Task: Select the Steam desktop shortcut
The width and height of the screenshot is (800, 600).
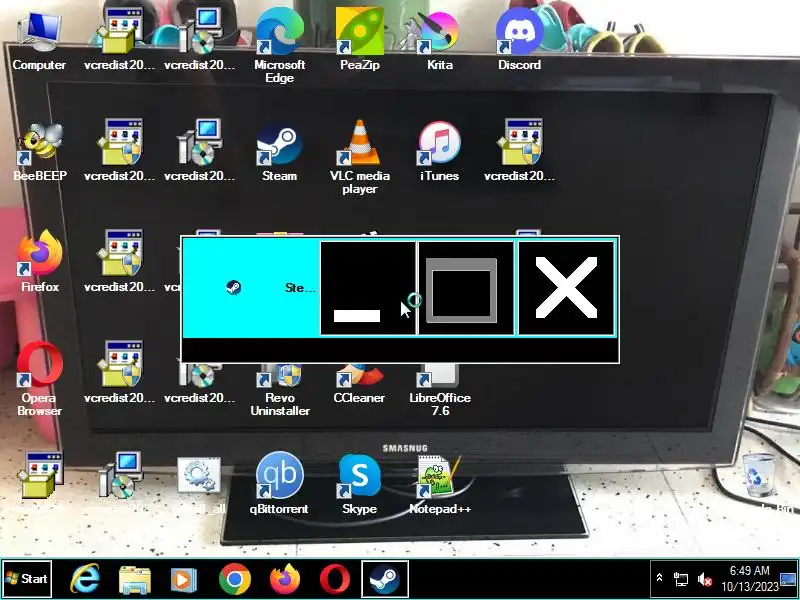Action: tap(279, 151)
